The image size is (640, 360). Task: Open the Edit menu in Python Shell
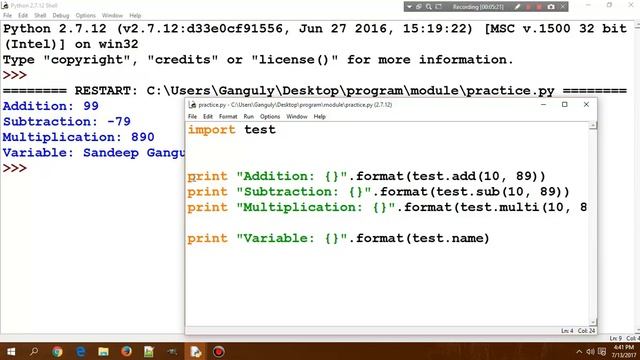[23, 16]
